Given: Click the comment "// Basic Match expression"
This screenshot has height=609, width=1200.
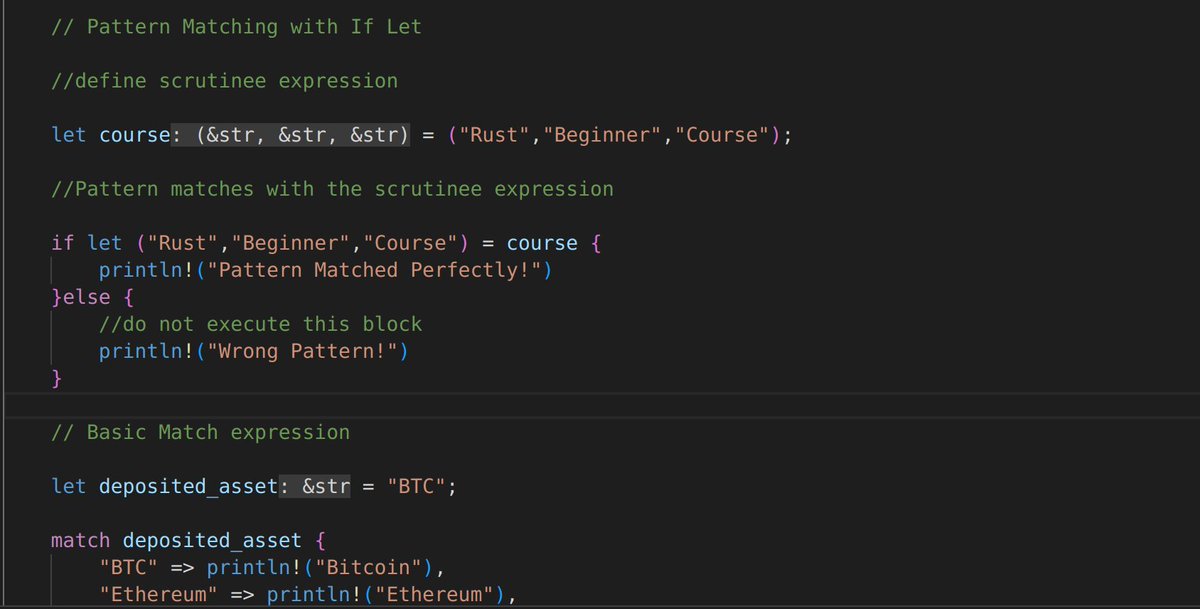Looking at the screenshot, I should coord(201,431).
